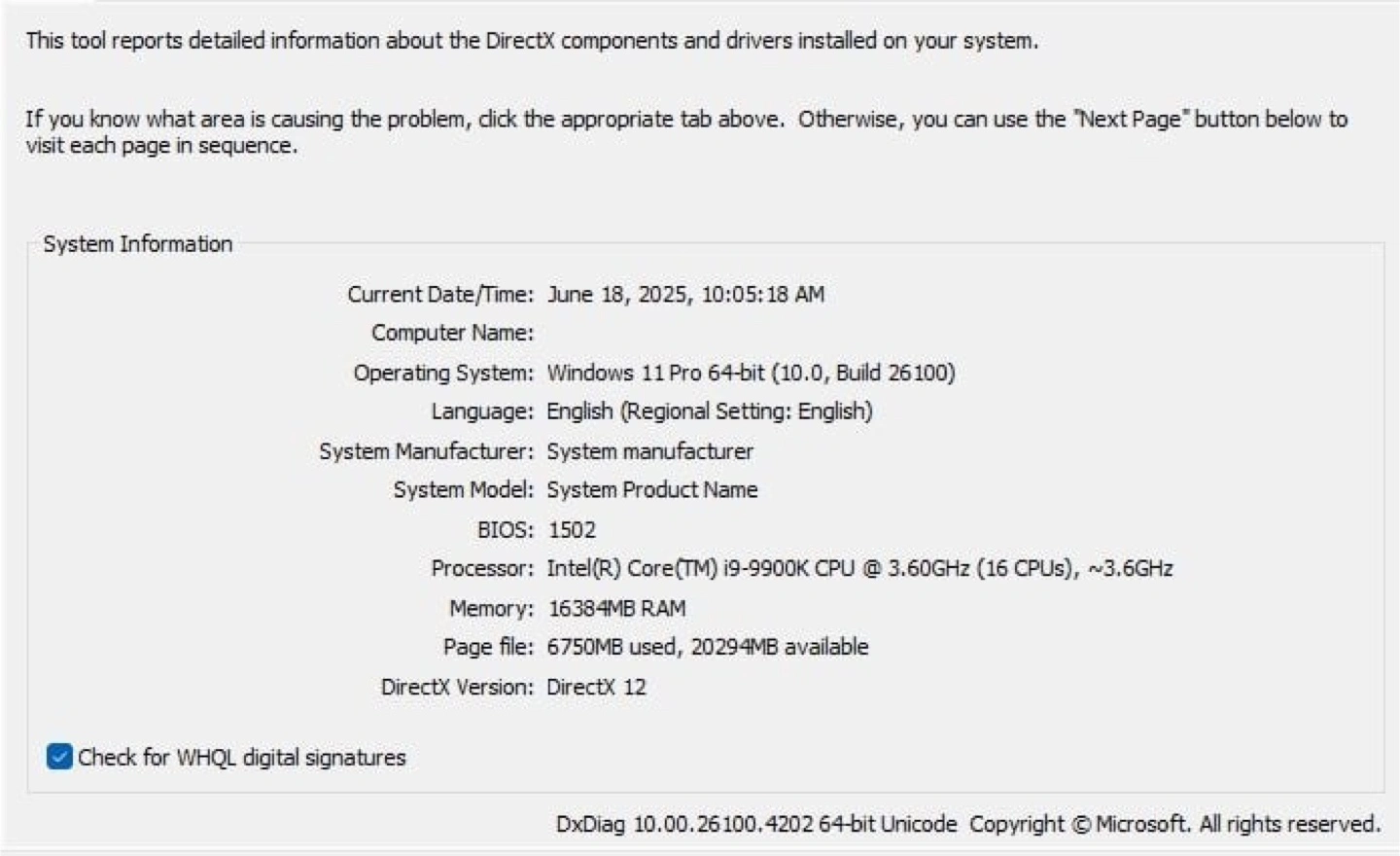Select the 'System manufacturer' value text

[649, 451]
